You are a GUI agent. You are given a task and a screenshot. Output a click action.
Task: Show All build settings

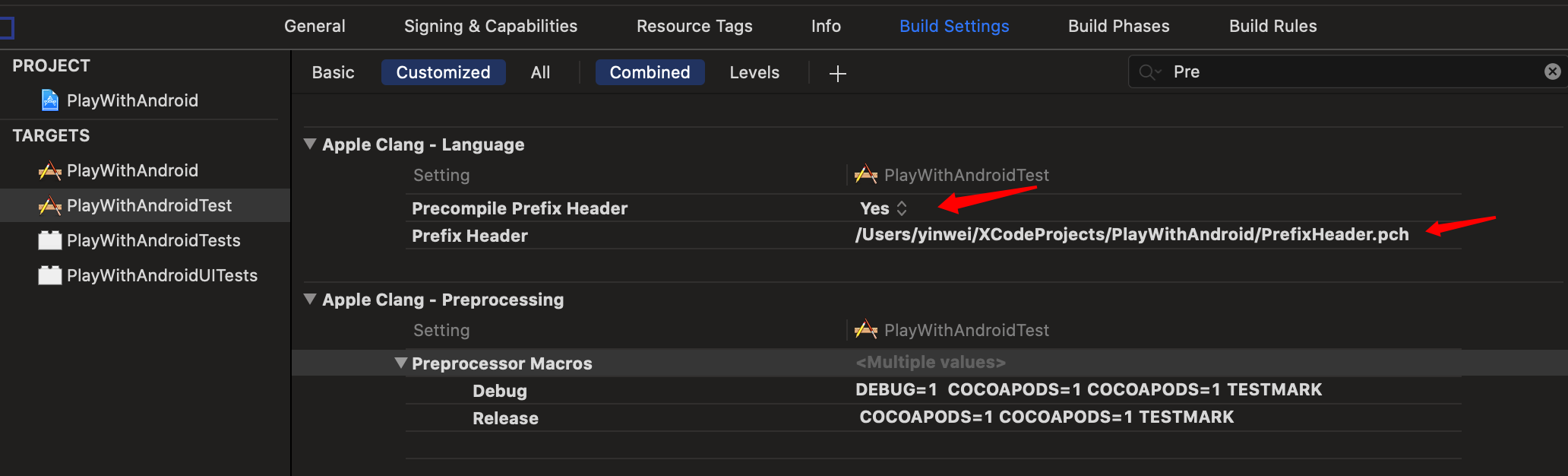click(x=540, y=72)
